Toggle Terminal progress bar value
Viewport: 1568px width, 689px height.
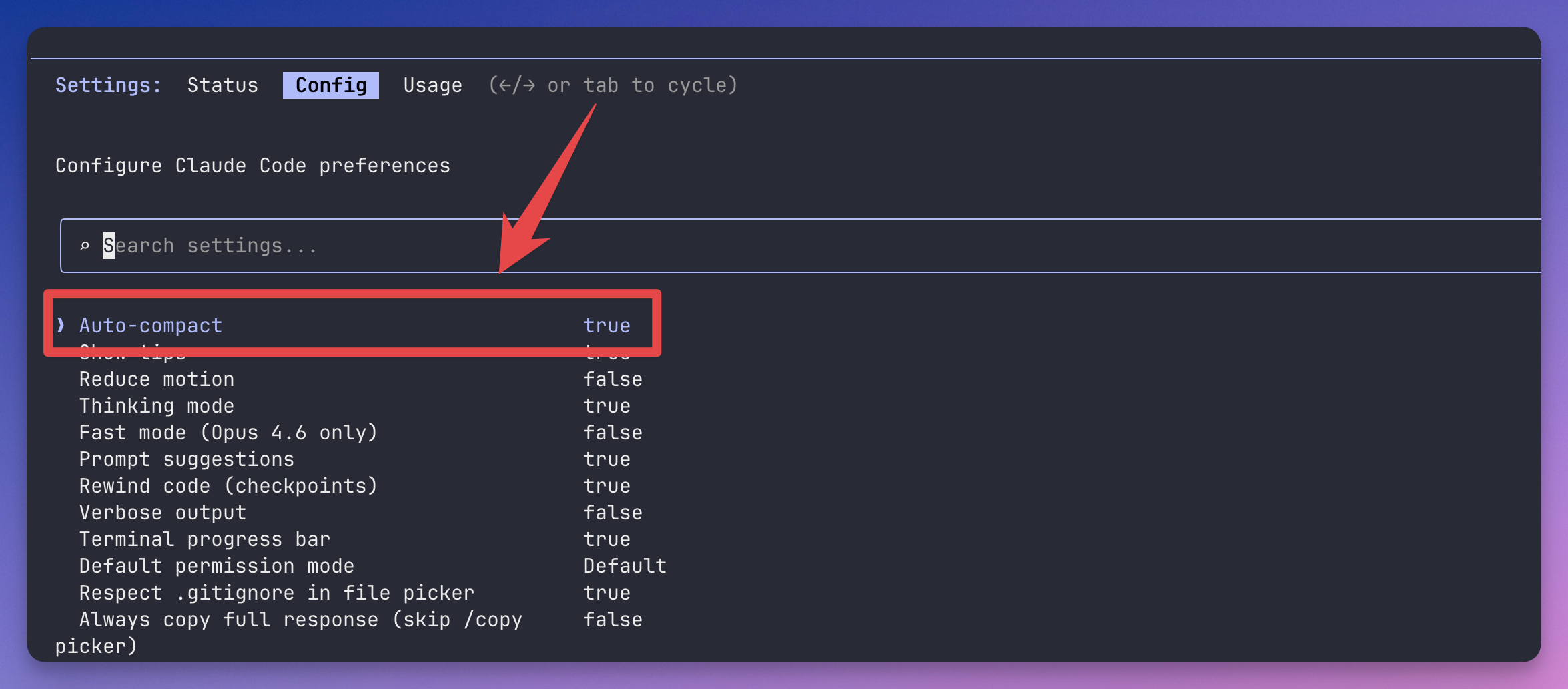point(607,539)
